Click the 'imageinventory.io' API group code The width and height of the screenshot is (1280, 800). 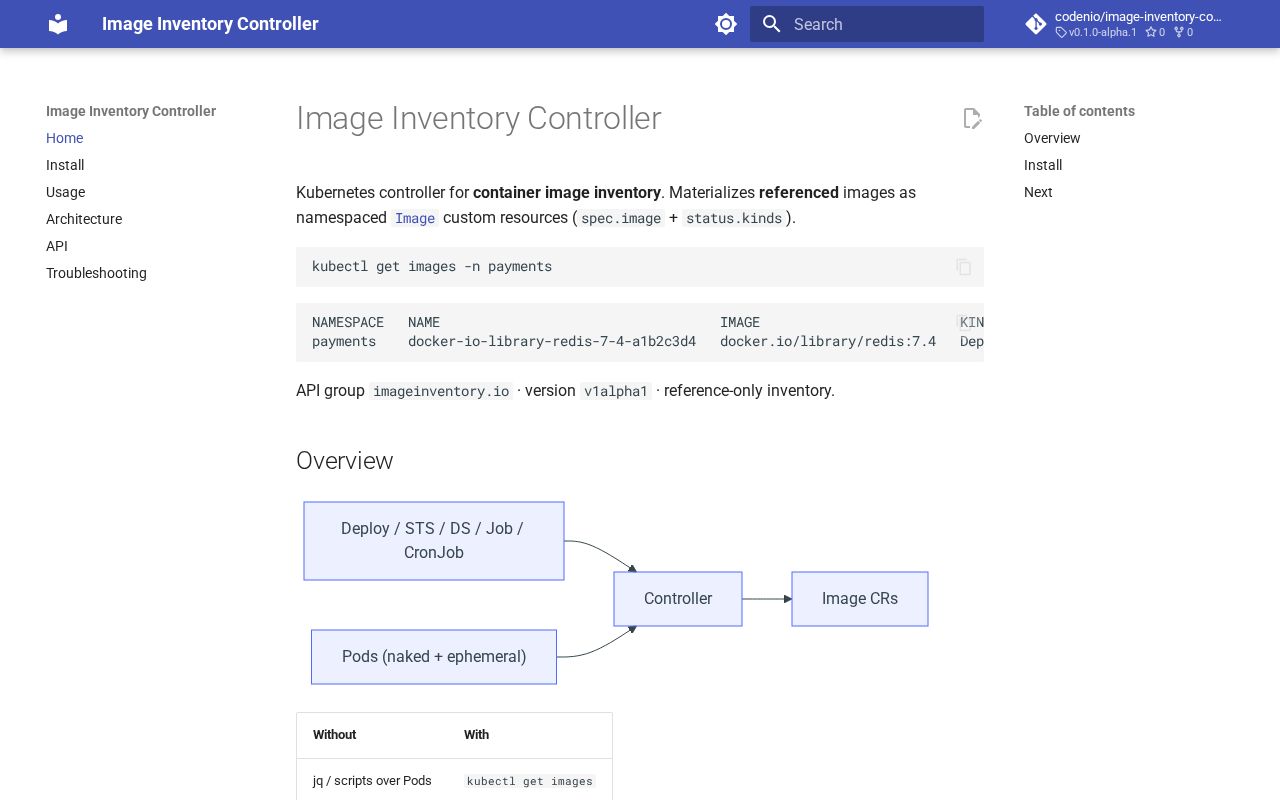point(441,391)
